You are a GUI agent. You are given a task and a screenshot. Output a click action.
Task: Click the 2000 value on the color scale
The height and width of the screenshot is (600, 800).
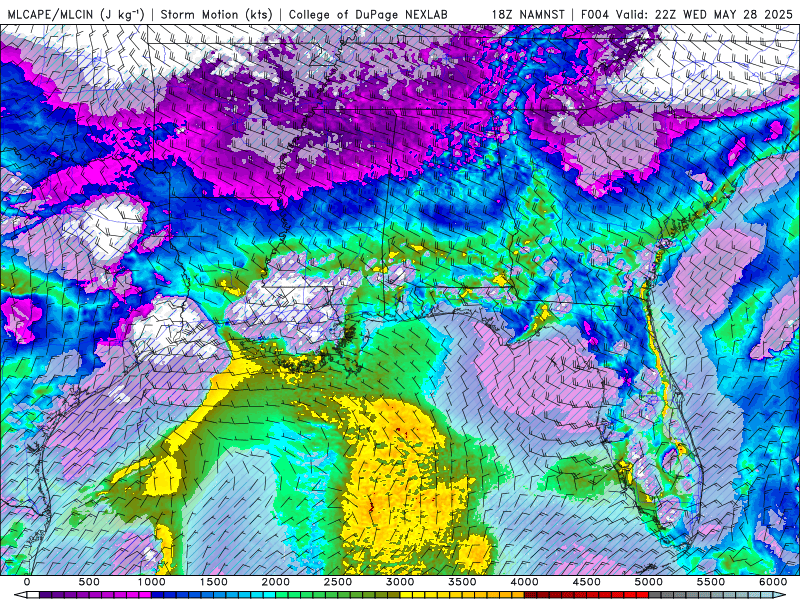point(276,582)
